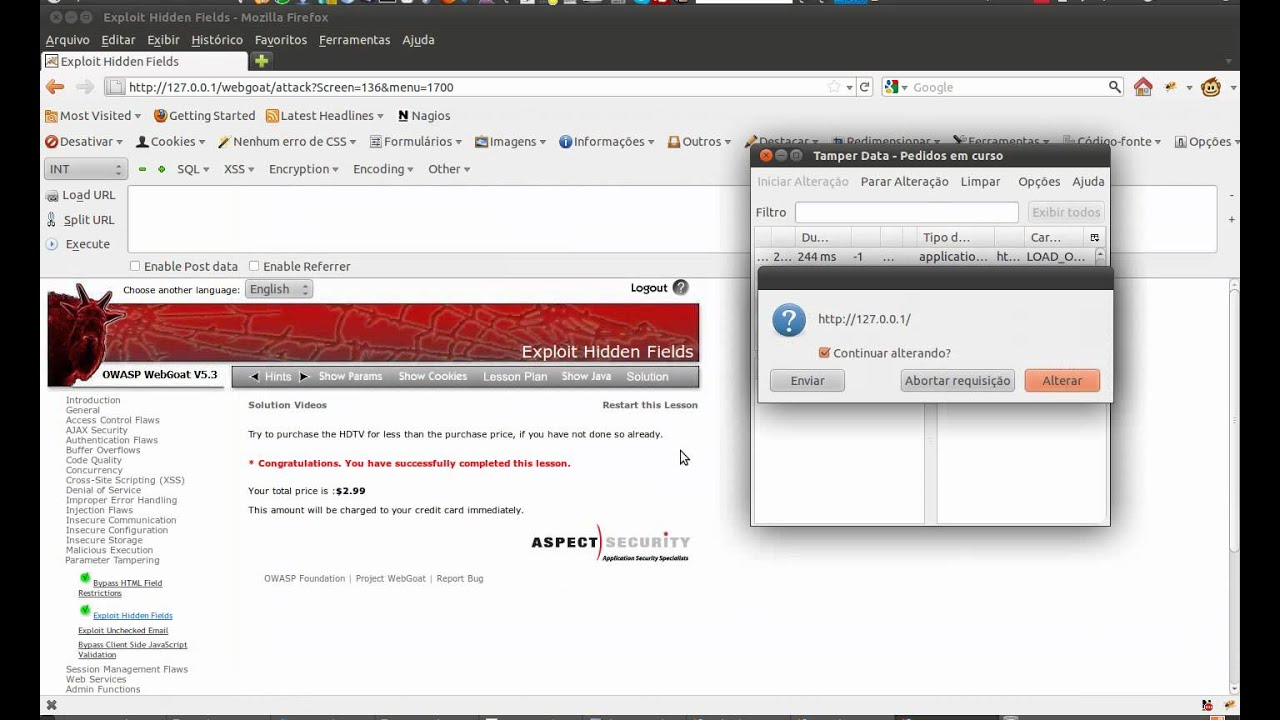Viewport: 1280px width, 720px height.
Task: Click Show Cookies in WebGoat
Action: click(x=433, y=377)
